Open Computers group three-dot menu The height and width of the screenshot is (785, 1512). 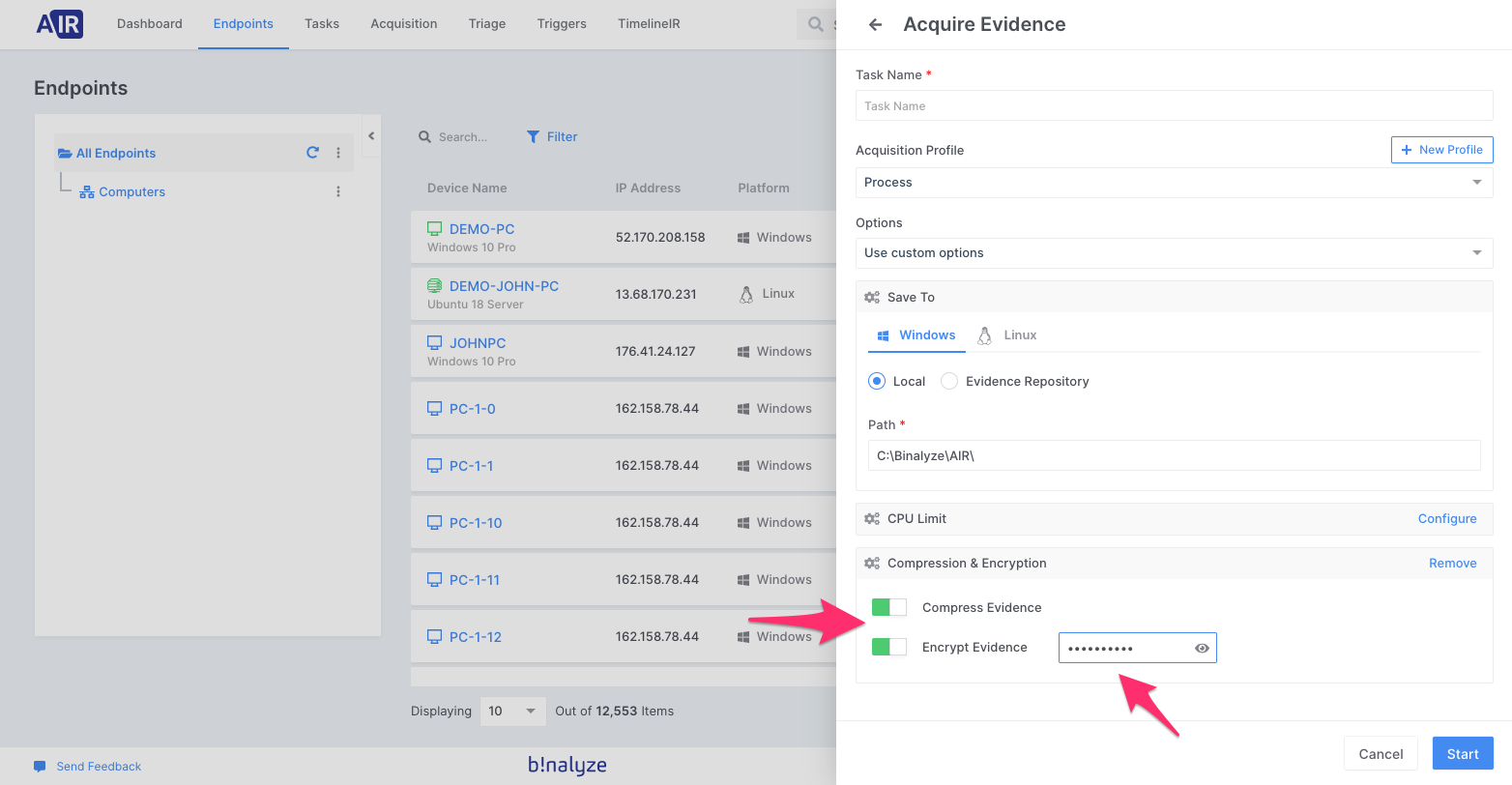pos(338,191)
